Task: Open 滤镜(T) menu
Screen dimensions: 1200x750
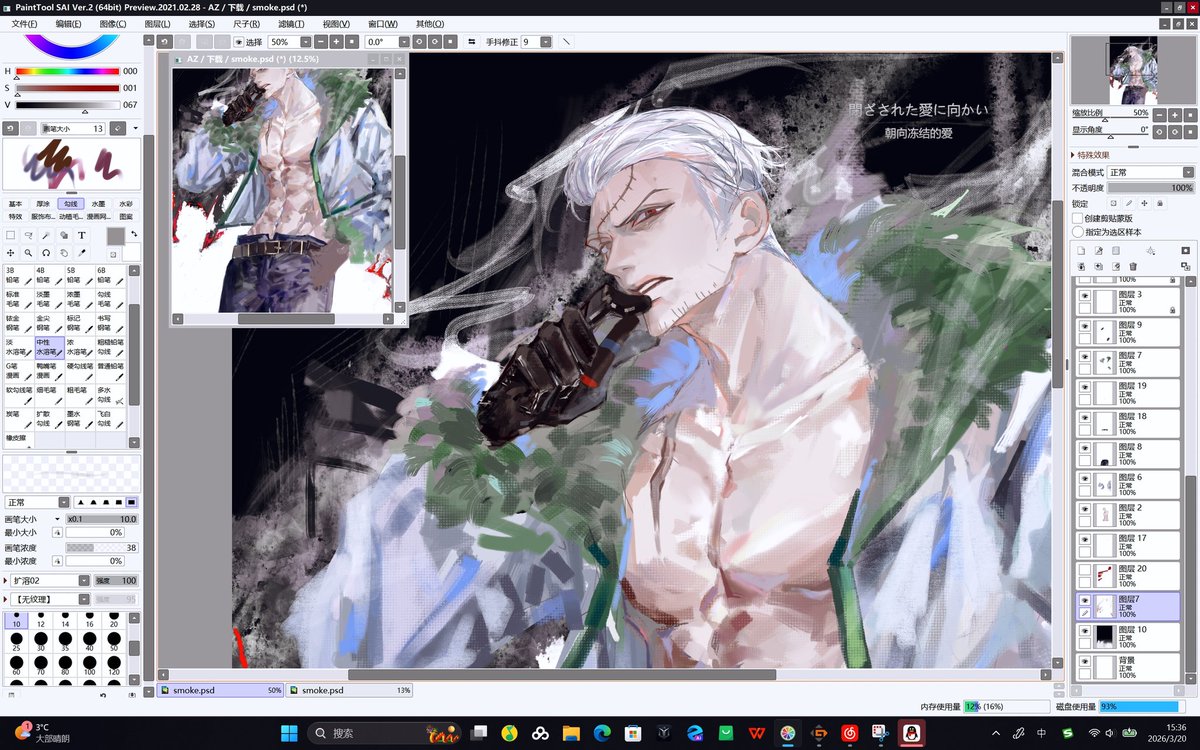Action: pos(291,23)
